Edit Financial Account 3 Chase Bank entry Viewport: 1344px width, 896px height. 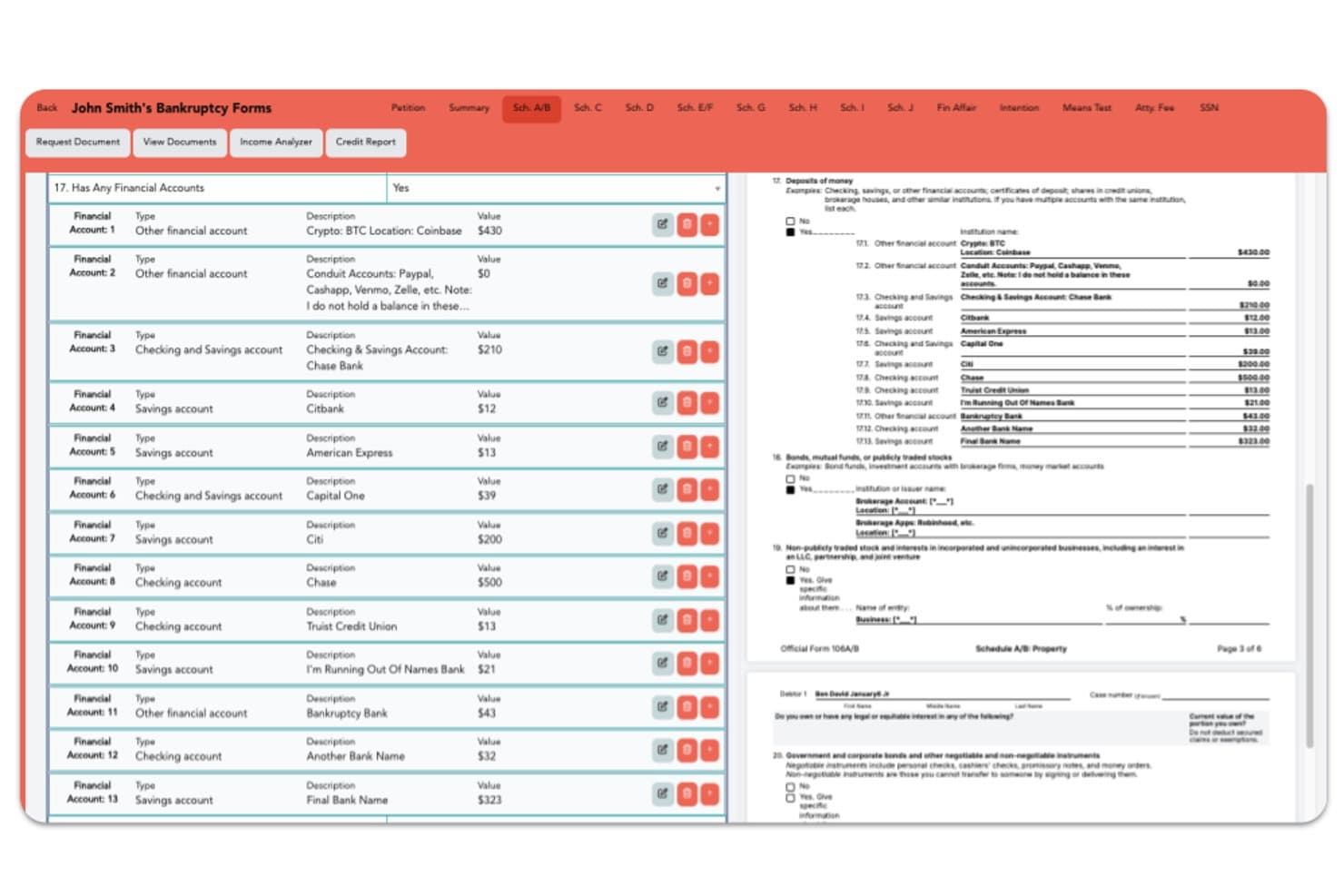663,351
